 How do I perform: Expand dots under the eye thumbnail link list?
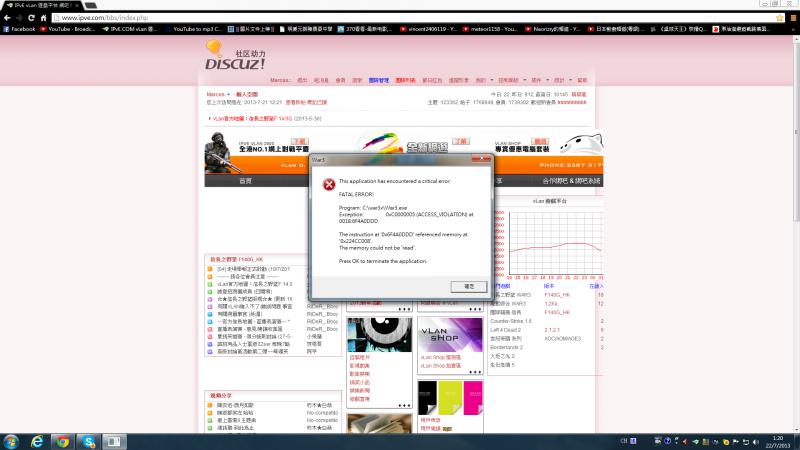(404, 406)
